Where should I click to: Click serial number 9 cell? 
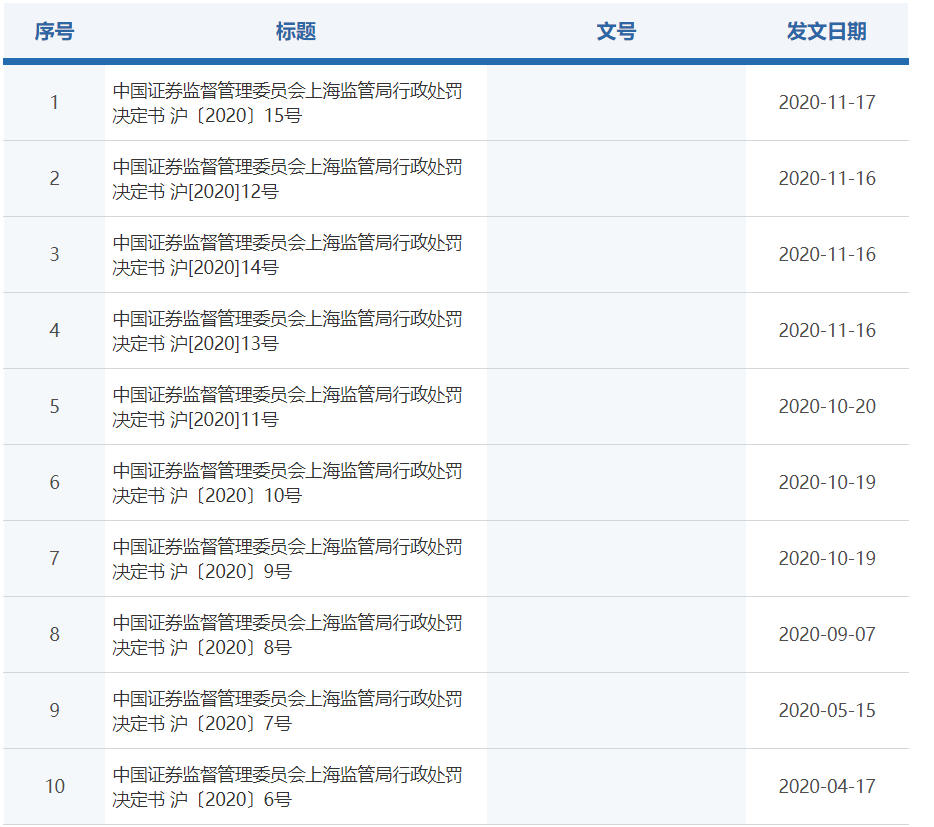[54, 710]
